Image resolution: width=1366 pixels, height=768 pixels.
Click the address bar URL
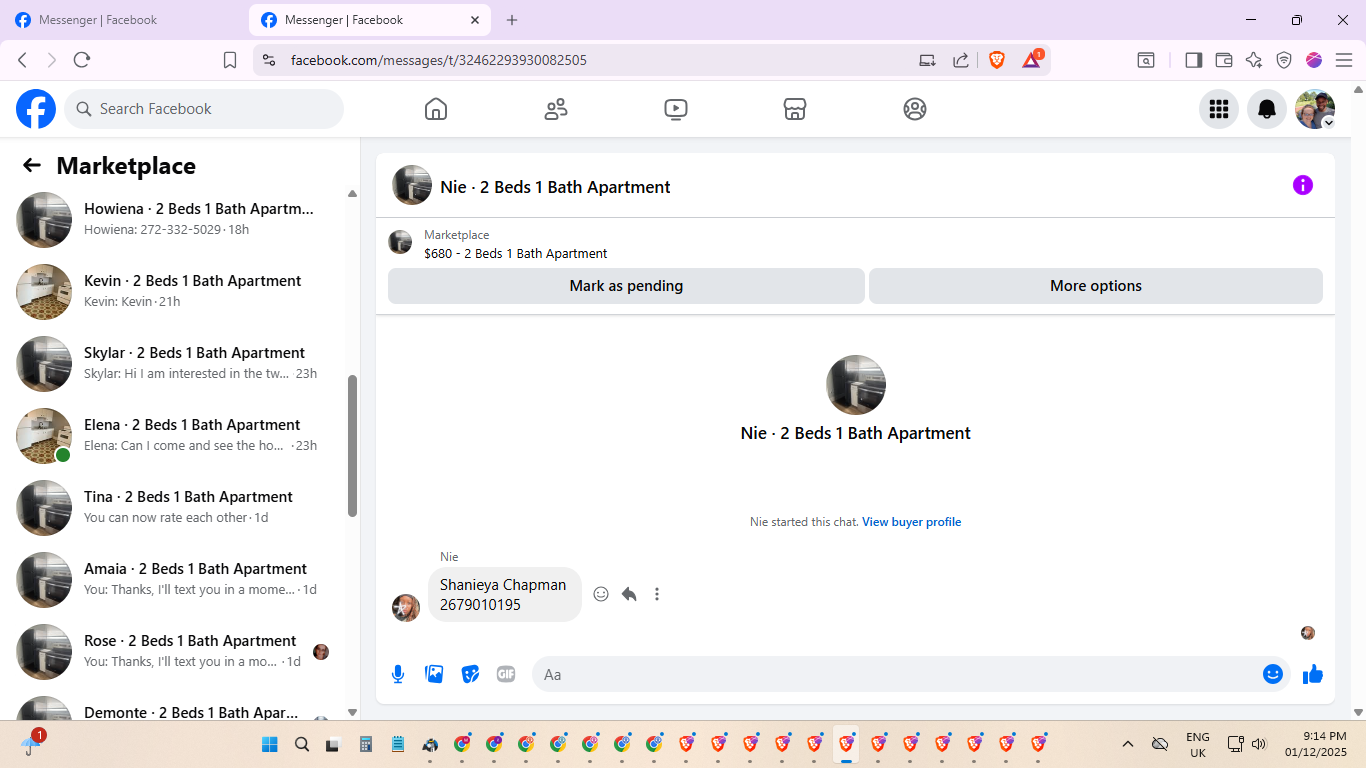pos(439,60)
